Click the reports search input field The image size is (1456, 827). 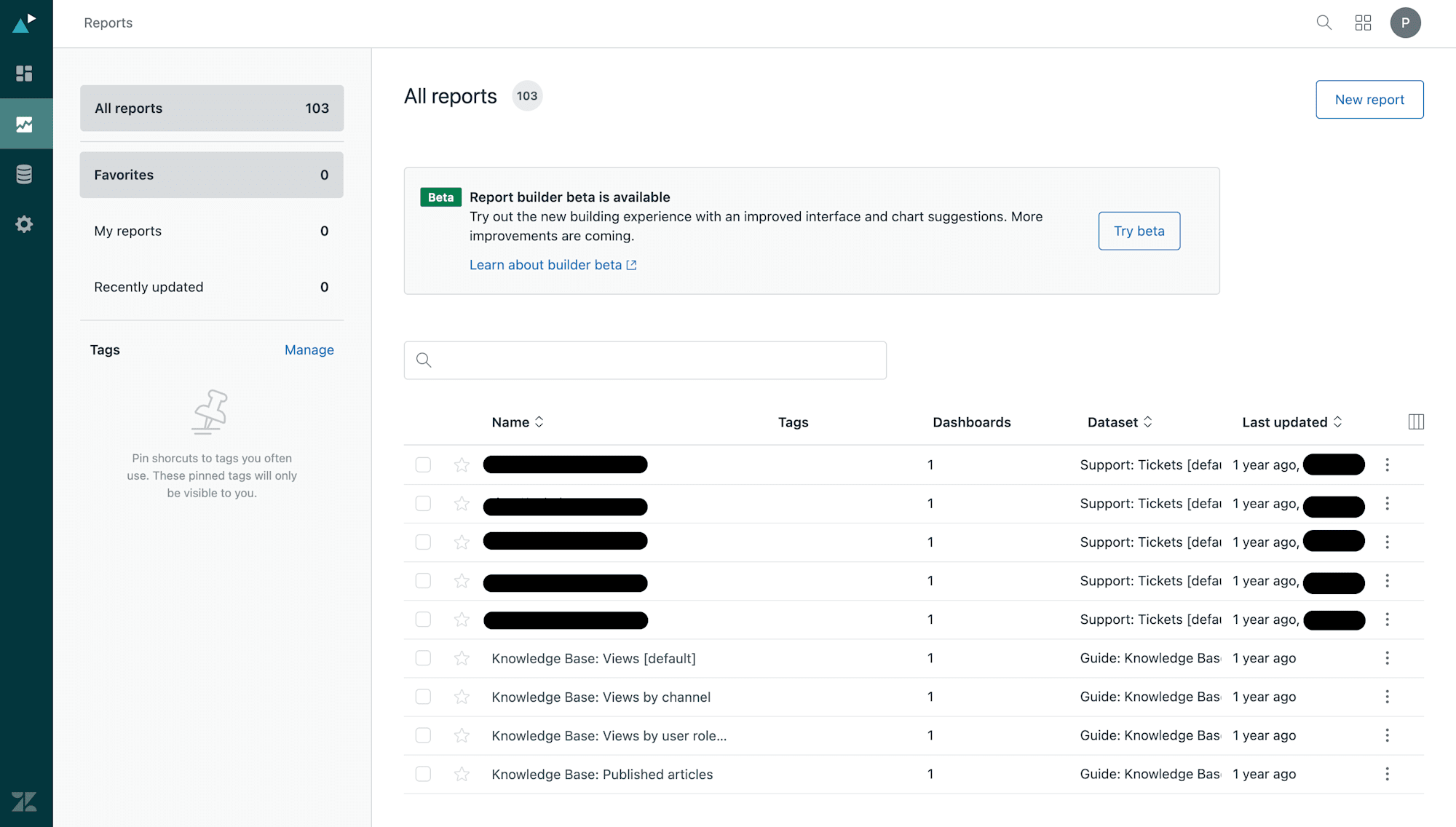(645, 359)
